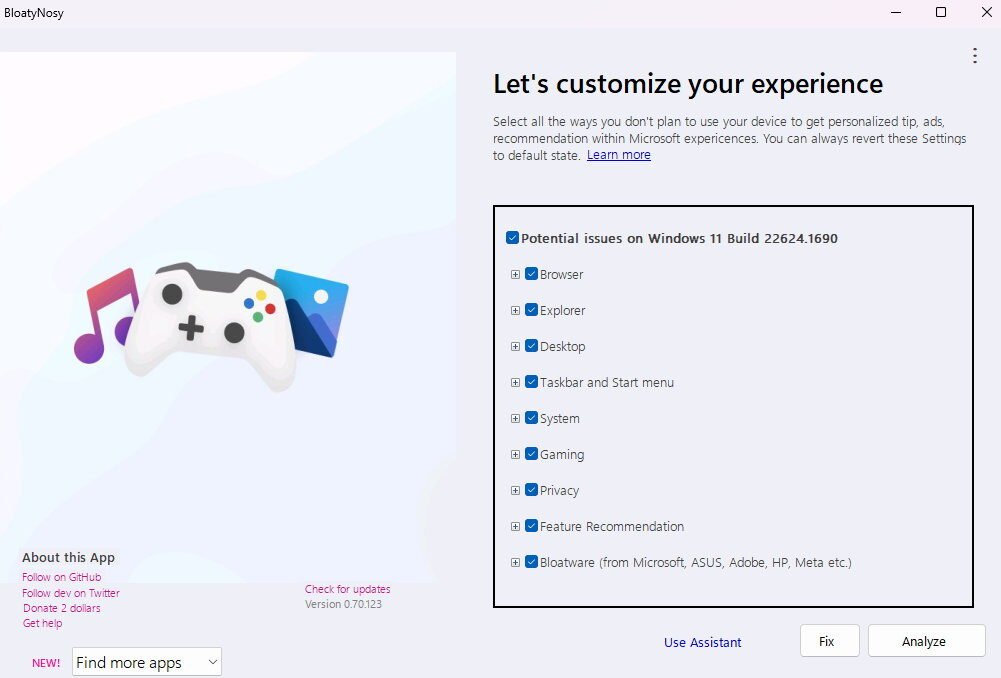Image resolution: width=1001 pixels, height=678 pixels.
Task: Select Feature Recommendation label
Action: tap(612, 527)
